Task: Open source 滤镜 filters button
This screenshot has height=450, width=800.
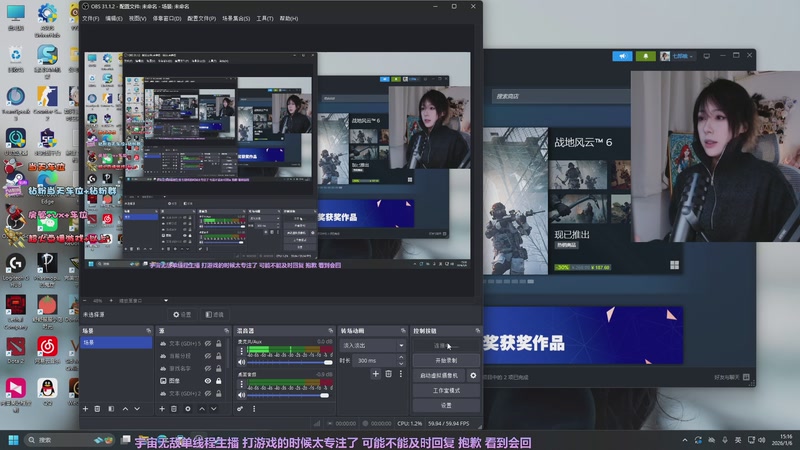Action: (214, 315)
